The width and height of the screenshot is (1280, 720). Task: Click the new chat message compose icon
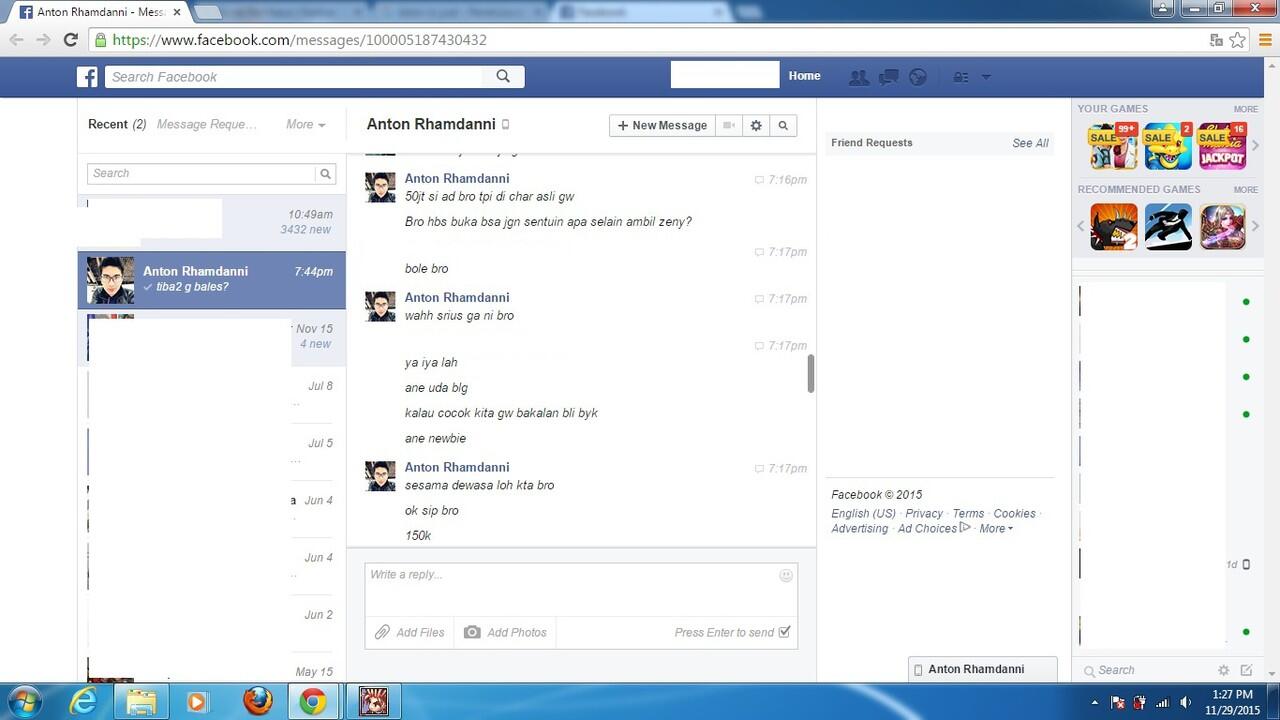tap(1246, 670)
